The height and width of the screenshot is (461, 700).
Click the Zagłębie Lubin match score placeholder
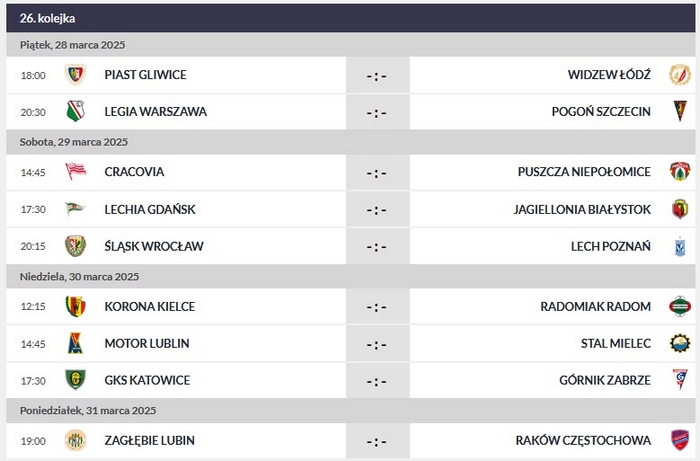(376, 440)
